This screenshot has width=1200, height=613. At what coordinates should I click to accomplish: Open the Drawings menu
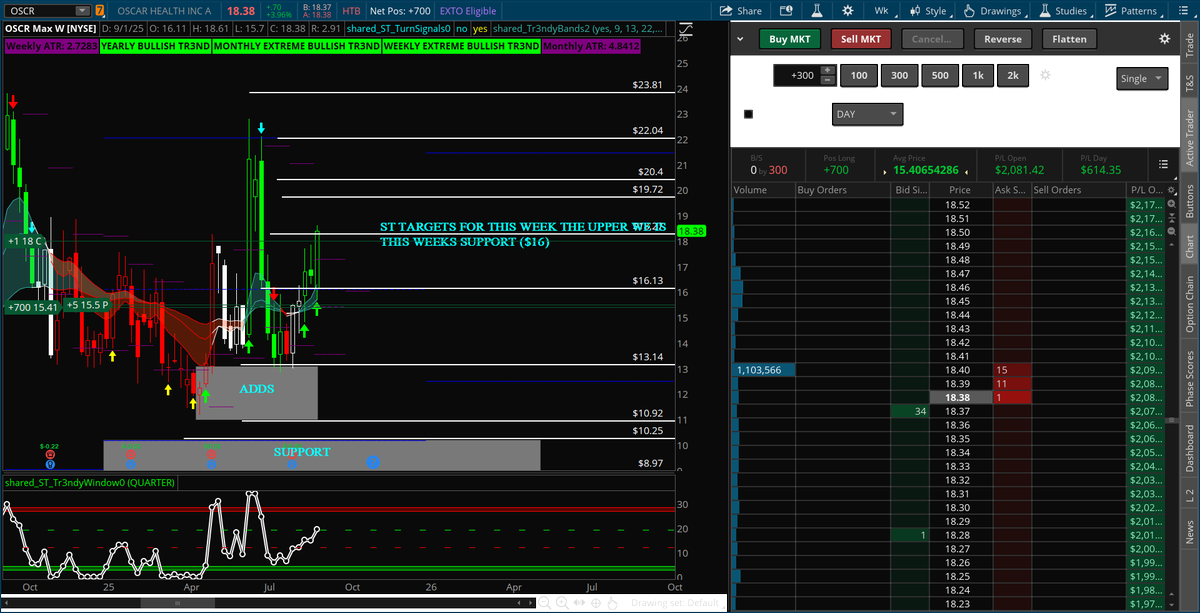coord(992,11)
